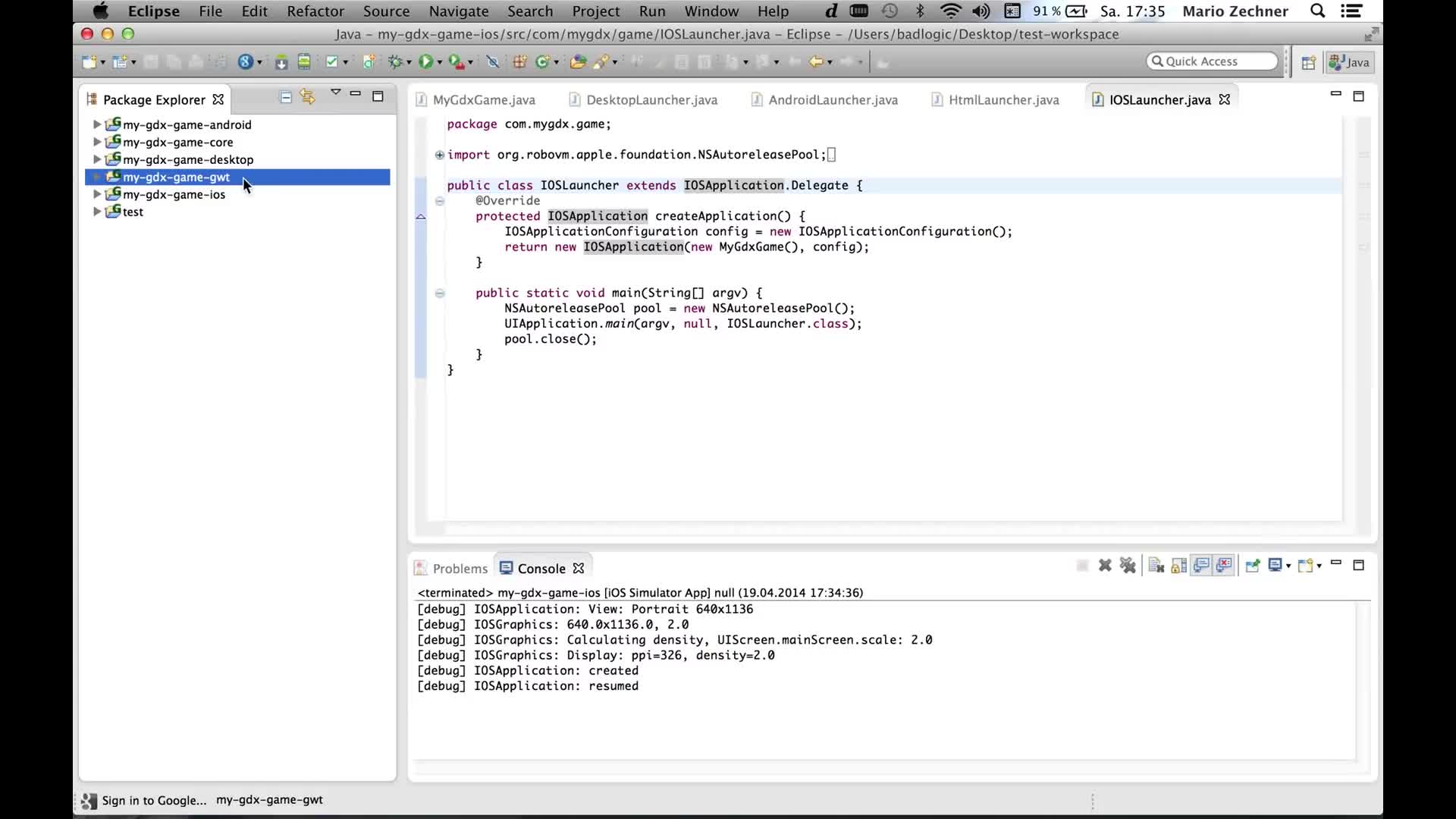Toggle Scroll Lock in the Console view
1456x819 pixels.
tap(1178, 566)
